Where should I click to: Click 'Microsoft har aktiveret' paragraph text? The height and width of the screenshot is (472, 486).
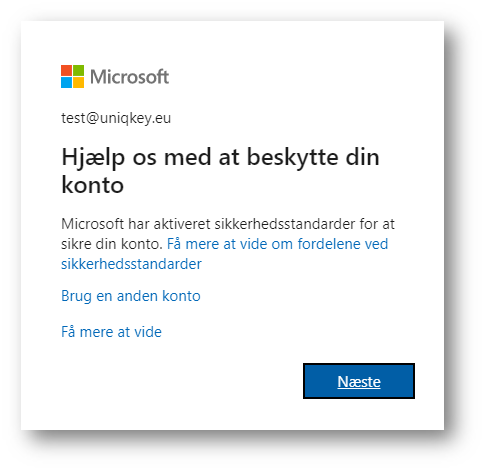point(136,224)
